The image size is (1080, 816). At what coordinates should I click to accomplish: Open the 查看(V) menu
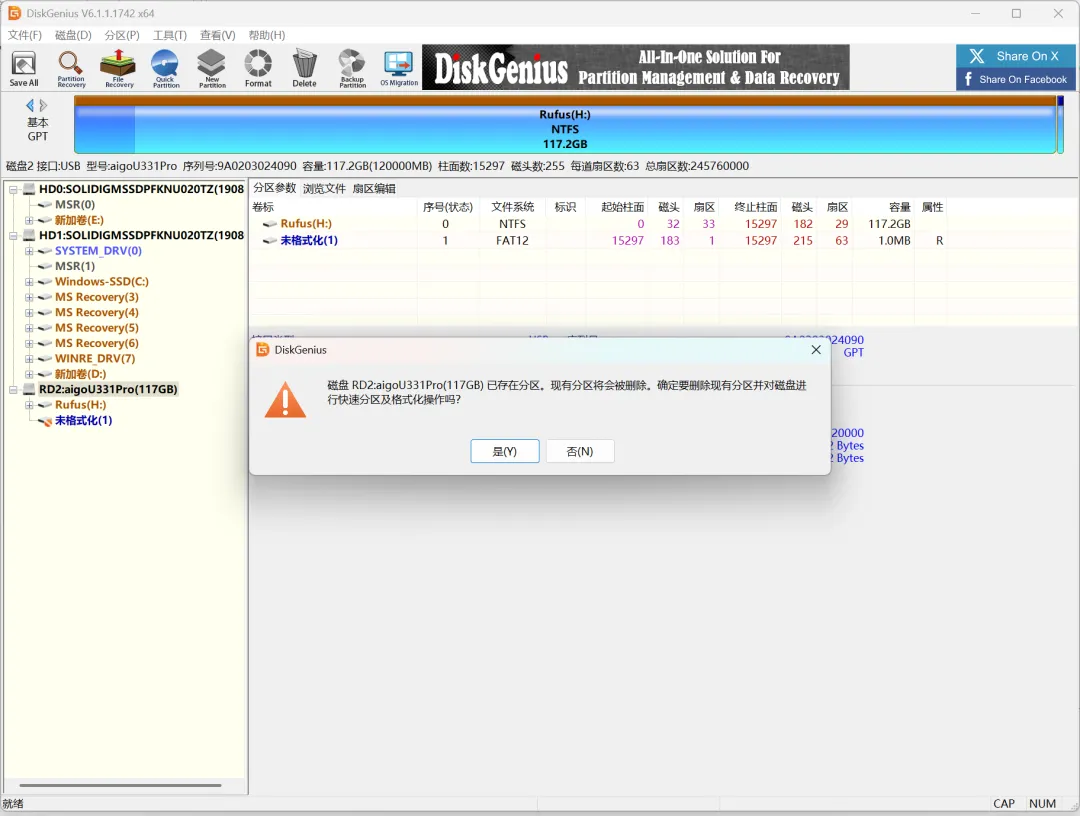[218, 35]
